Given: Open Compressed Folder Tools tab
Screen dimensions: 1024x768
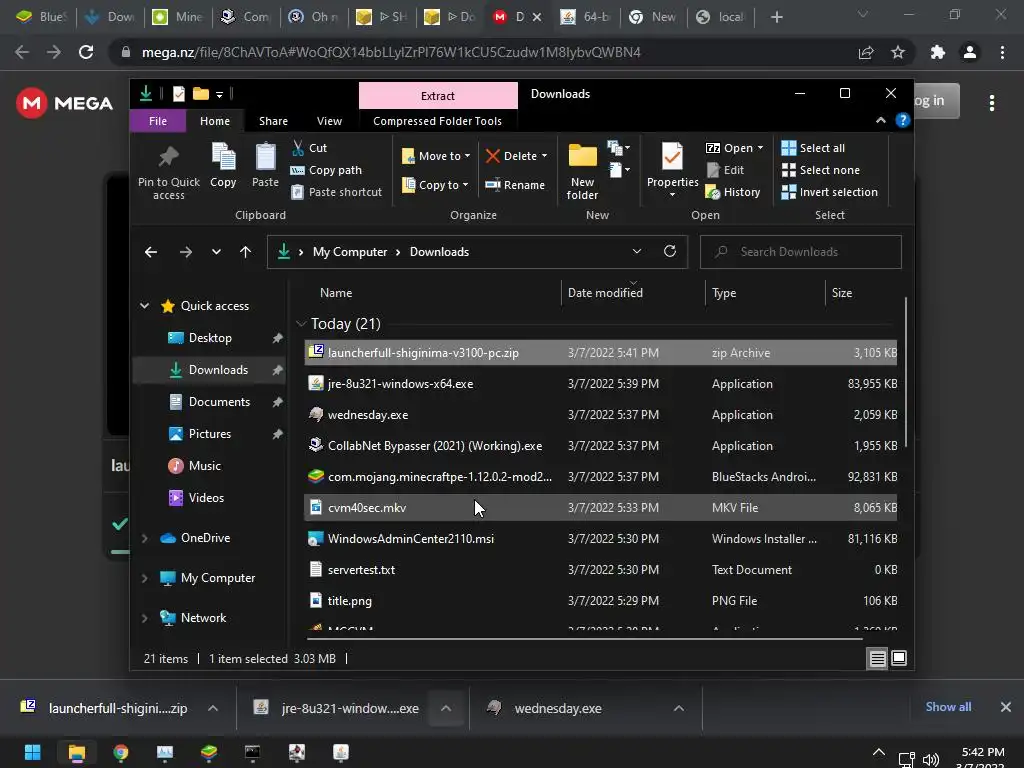Looking at the screenshot, I should (438, 121).
